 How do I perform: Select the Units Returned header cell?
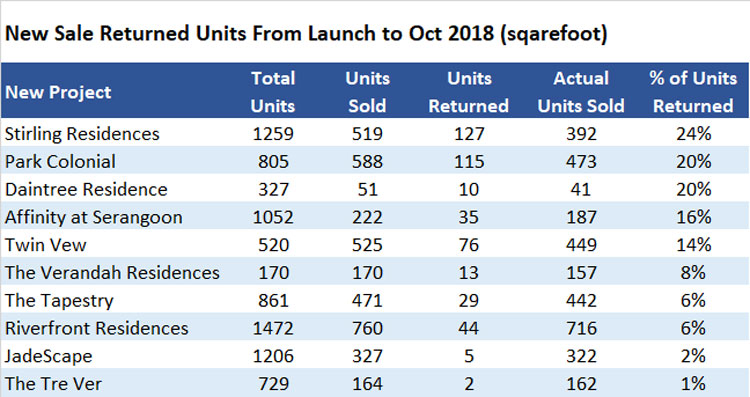pyautogui.click(x=469, y=92)
